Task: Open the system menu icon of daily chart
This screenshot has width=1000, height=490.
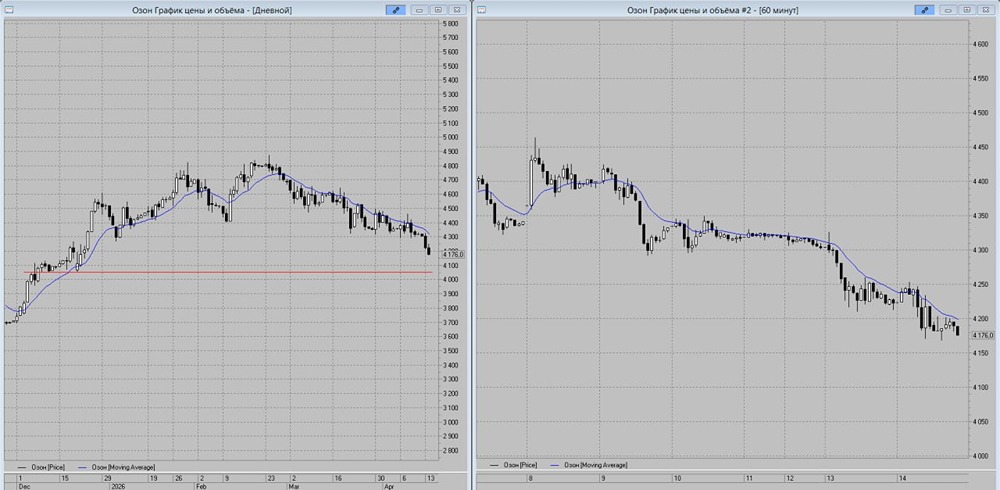Action: [x=8, y=10]
